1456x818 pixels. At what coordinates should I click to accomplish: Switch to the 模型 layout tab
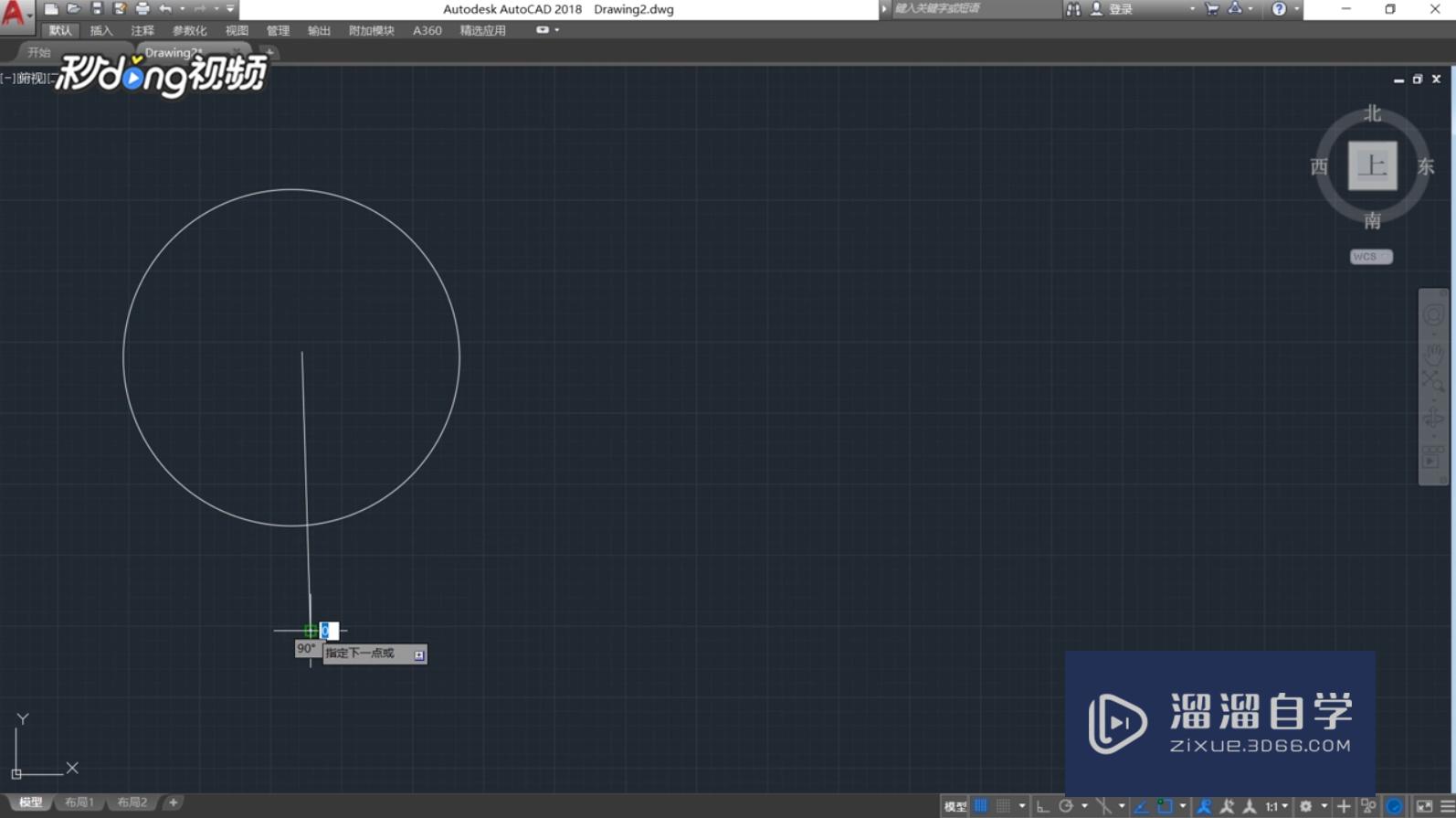[x=30, y=802]
